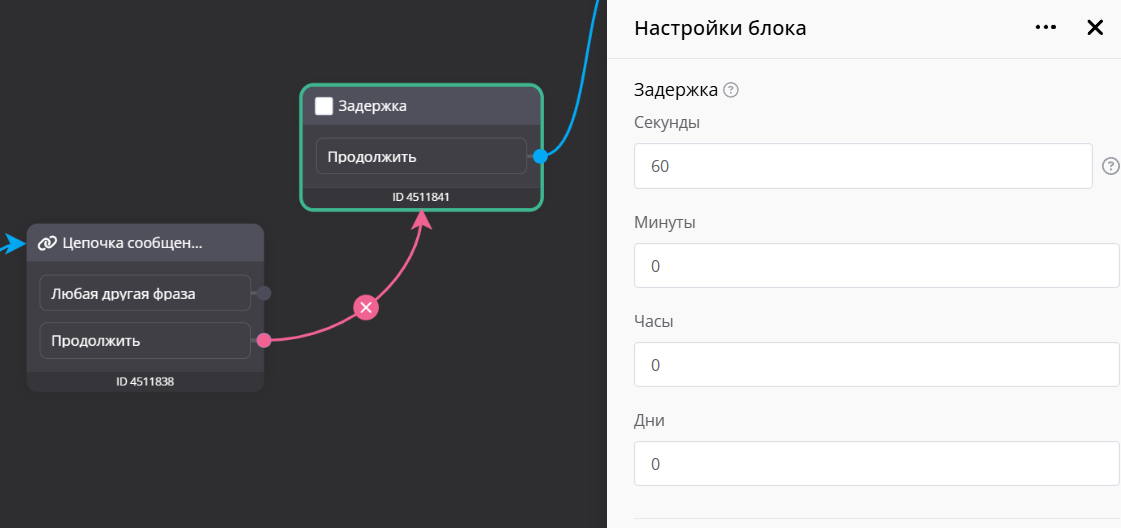Remove the connection using the pink X icon

366,307
